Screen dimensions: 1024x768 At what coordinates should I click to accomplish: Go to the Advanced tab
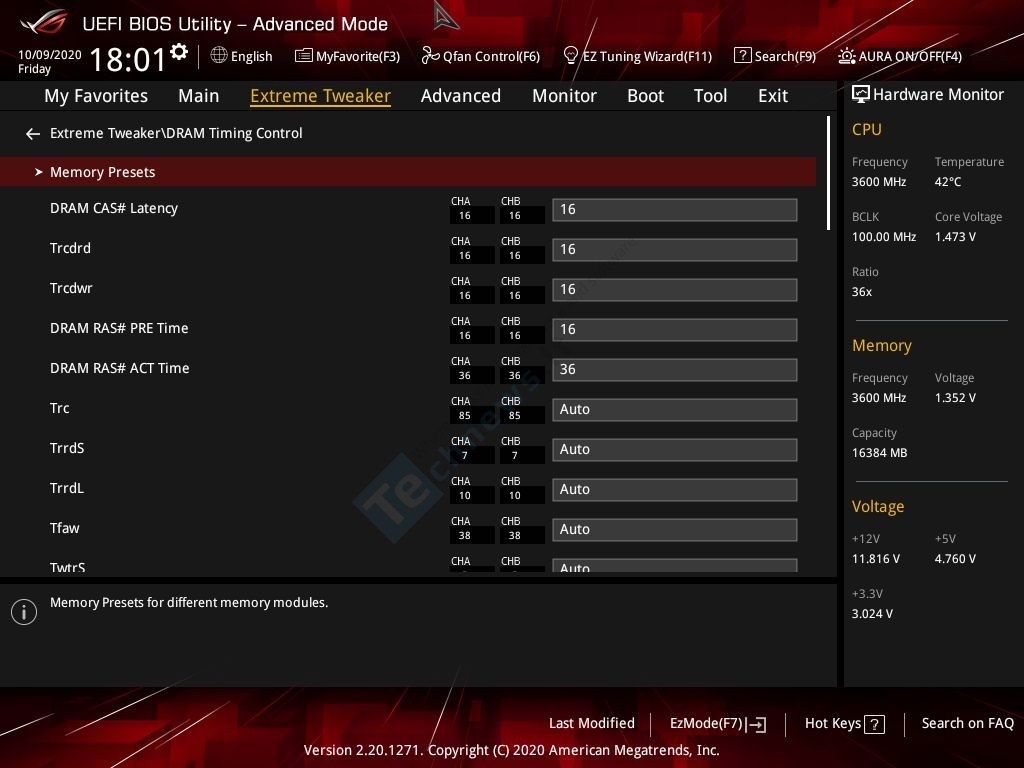point(461,96)
